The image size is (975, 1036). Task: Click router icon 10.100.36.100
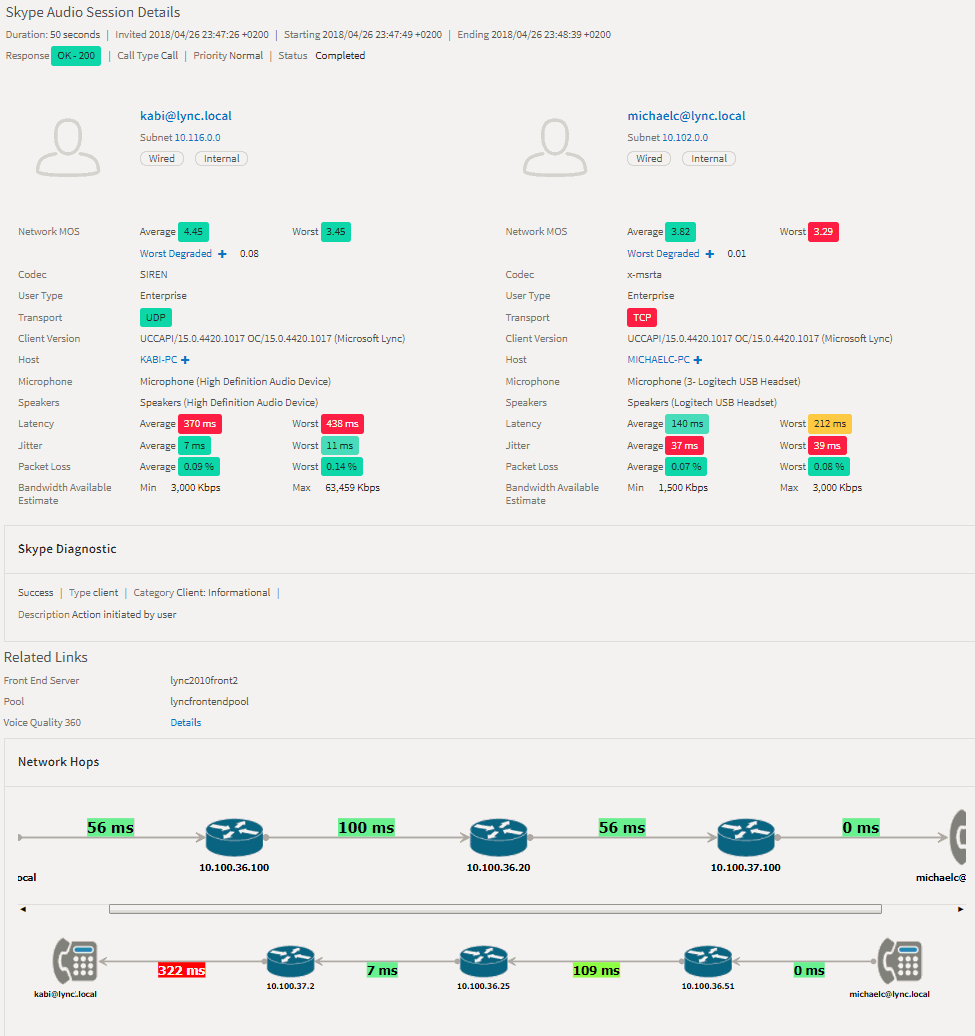tap(235, 837)
